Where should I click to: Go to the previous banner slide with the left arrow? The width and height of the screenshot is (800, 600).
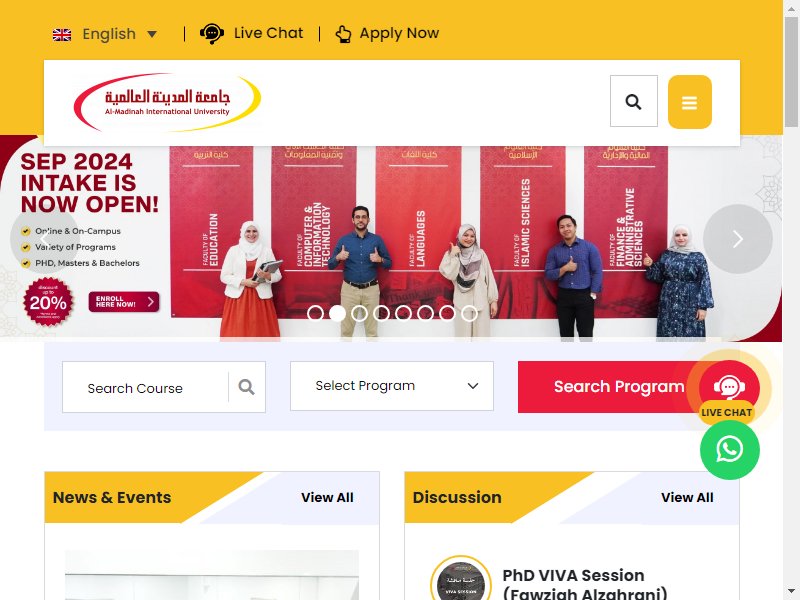[x=44, y=239]
